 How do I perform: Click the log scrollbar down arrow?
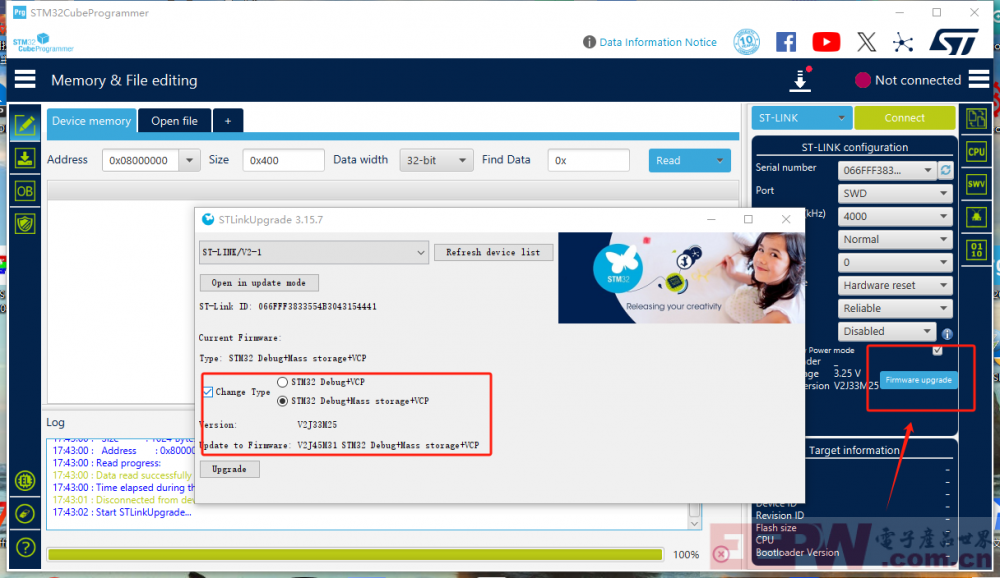695,524
